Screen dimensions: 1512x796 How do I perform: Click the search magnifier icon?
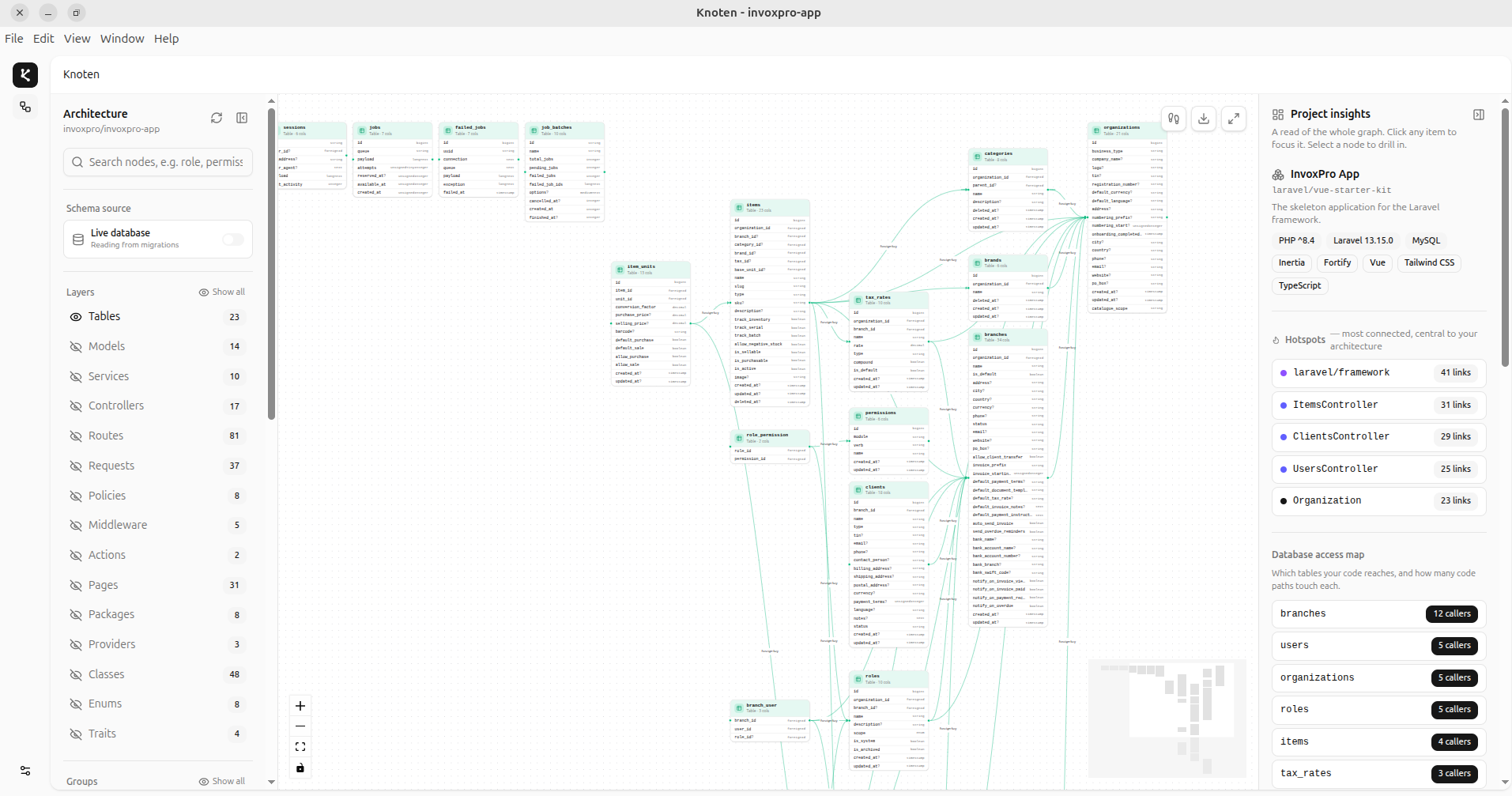[x=77, y=162]
